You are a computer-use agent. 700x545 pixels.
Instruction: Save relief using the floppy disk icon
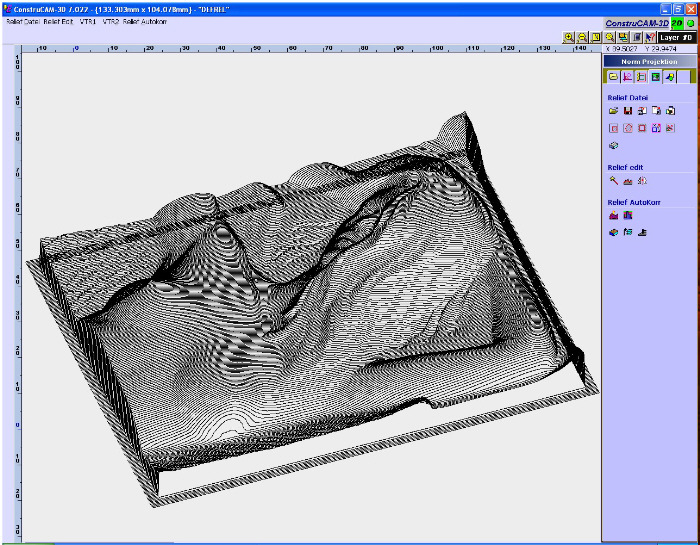point(628,111)
